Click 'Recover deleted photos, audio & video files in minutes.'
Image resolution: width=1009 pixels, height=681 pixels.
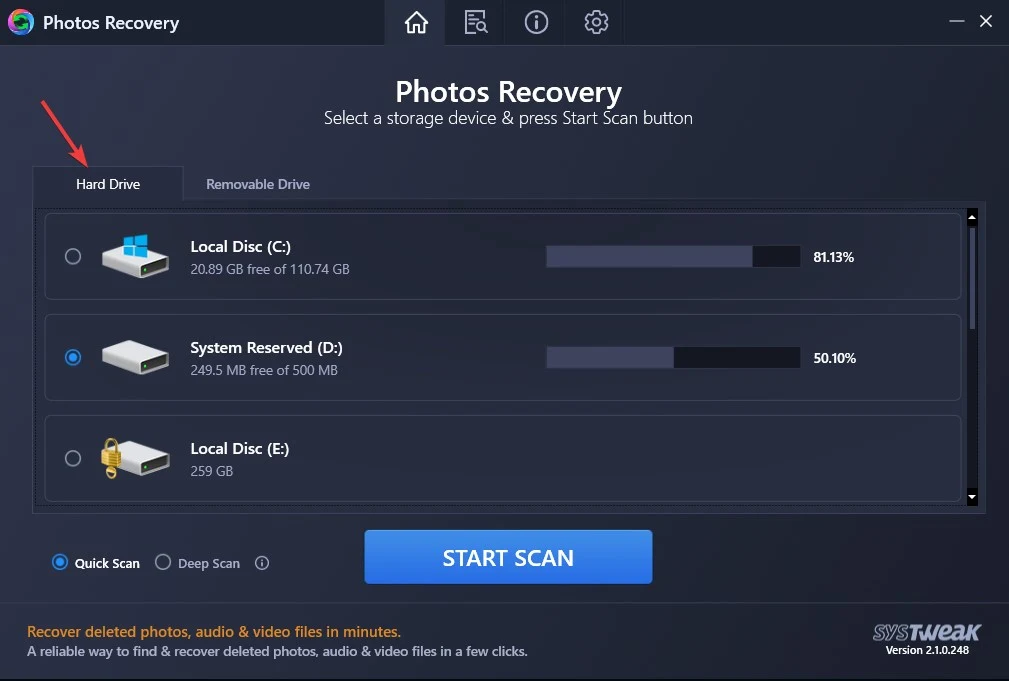click(x=214, y=631)
